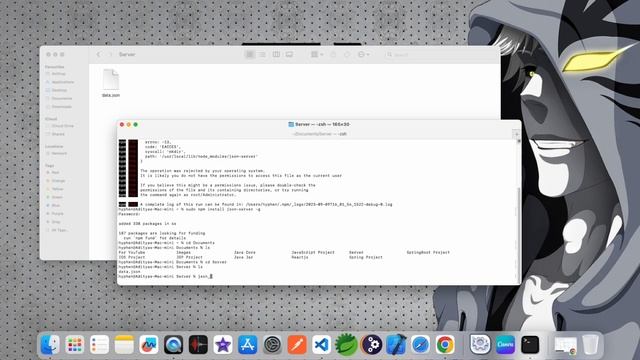Screen dimensions: 640x360
Task: Open Finder from the Dock
Action: click(50, 345)
